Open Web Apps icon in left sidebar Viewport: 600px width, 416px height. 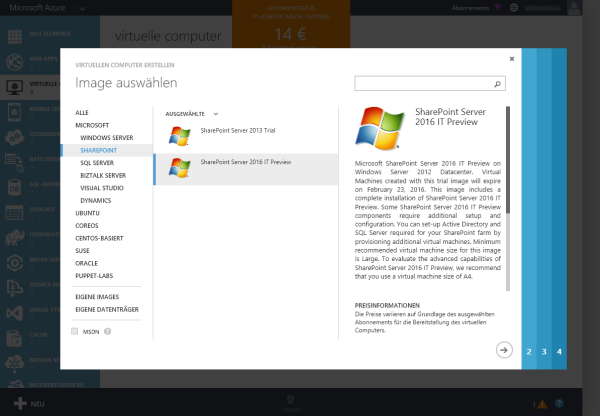pos(15,62)
